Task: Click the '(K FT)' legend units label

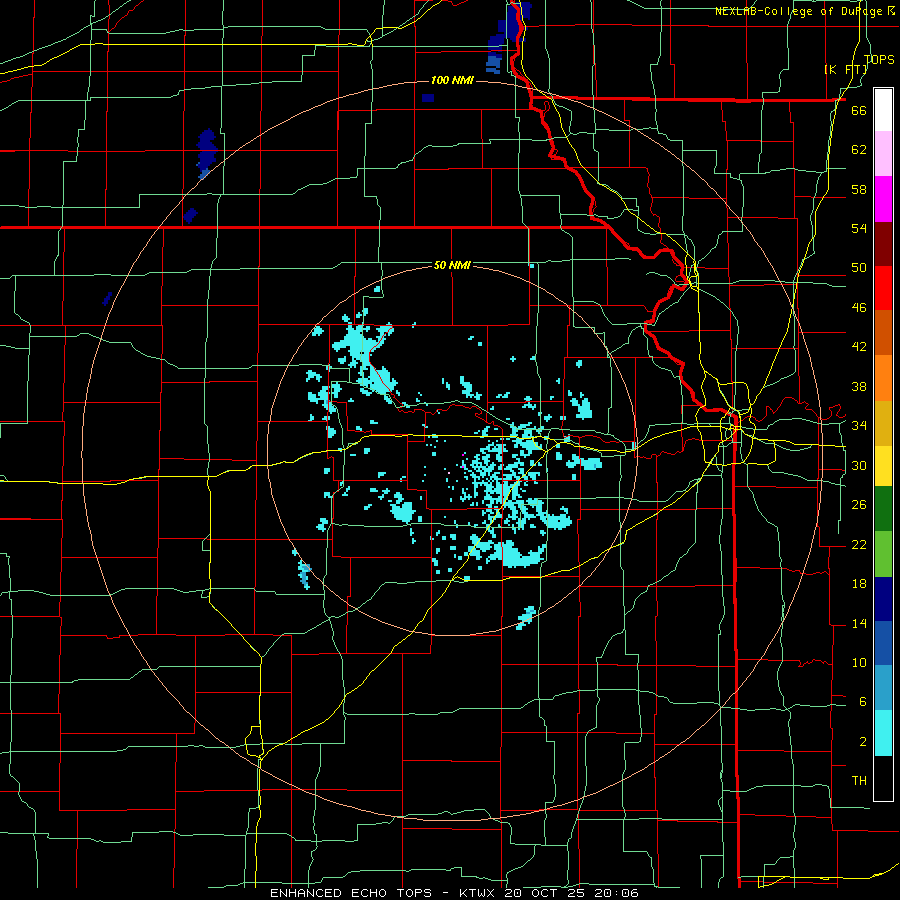Action: pos(845,69)
